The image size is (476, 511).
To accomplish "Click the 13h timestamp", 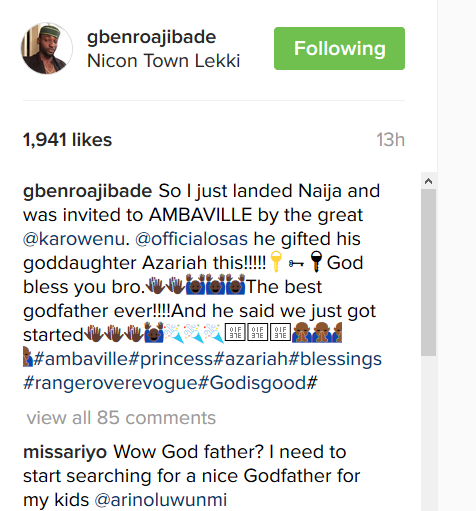I will point(390,139).
